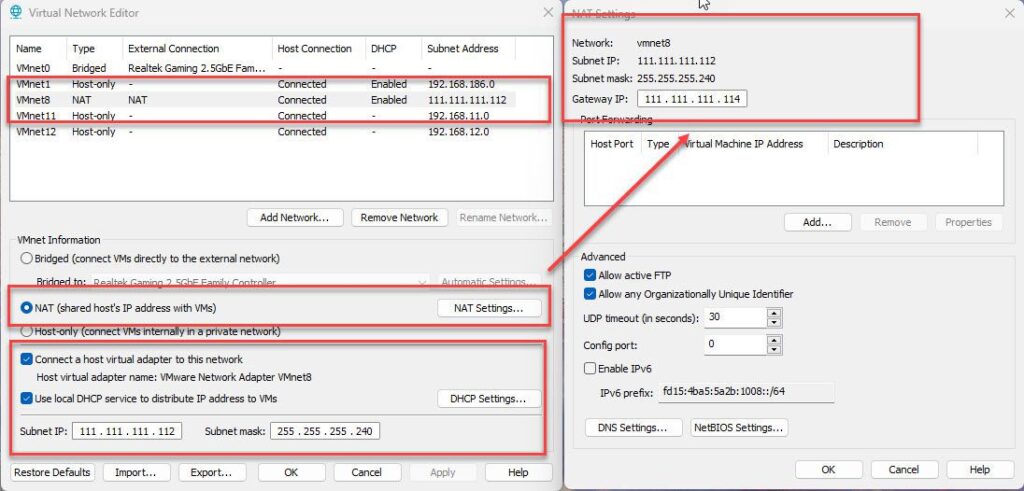
Task: Select the Host-only radio button
Action: [27, 332]
